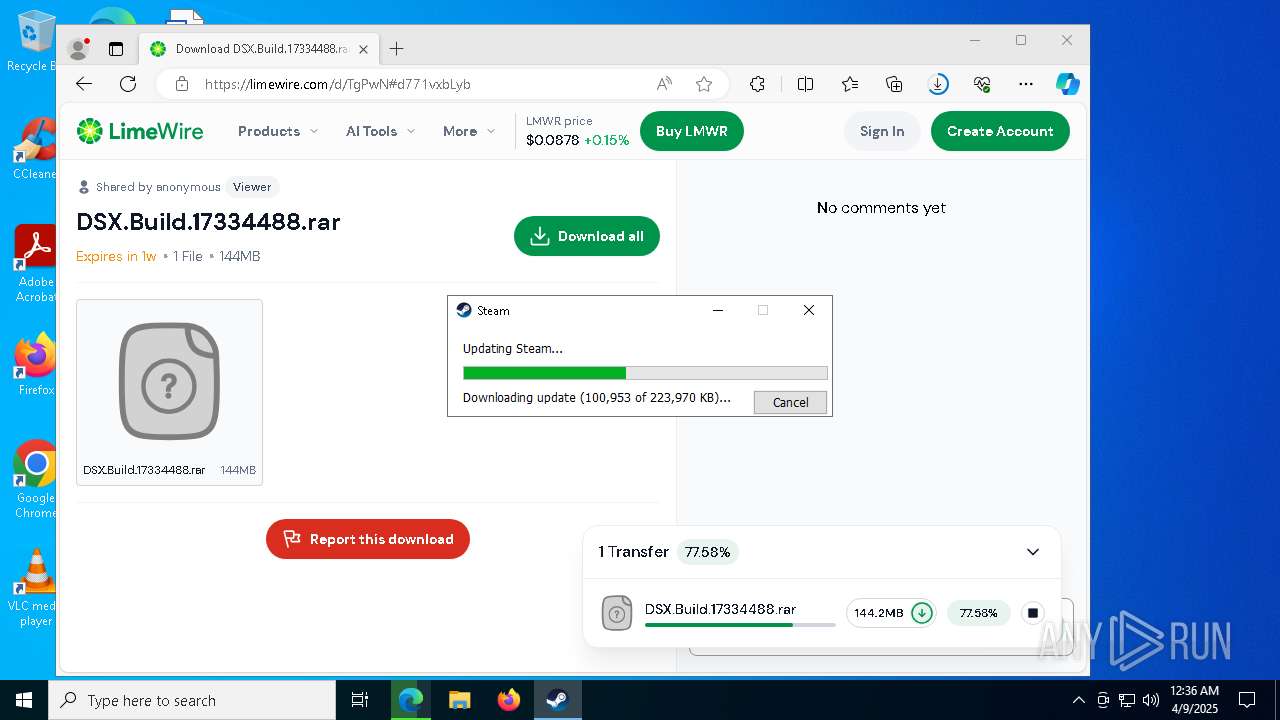View site information lock icon

[x=182, y=84]
